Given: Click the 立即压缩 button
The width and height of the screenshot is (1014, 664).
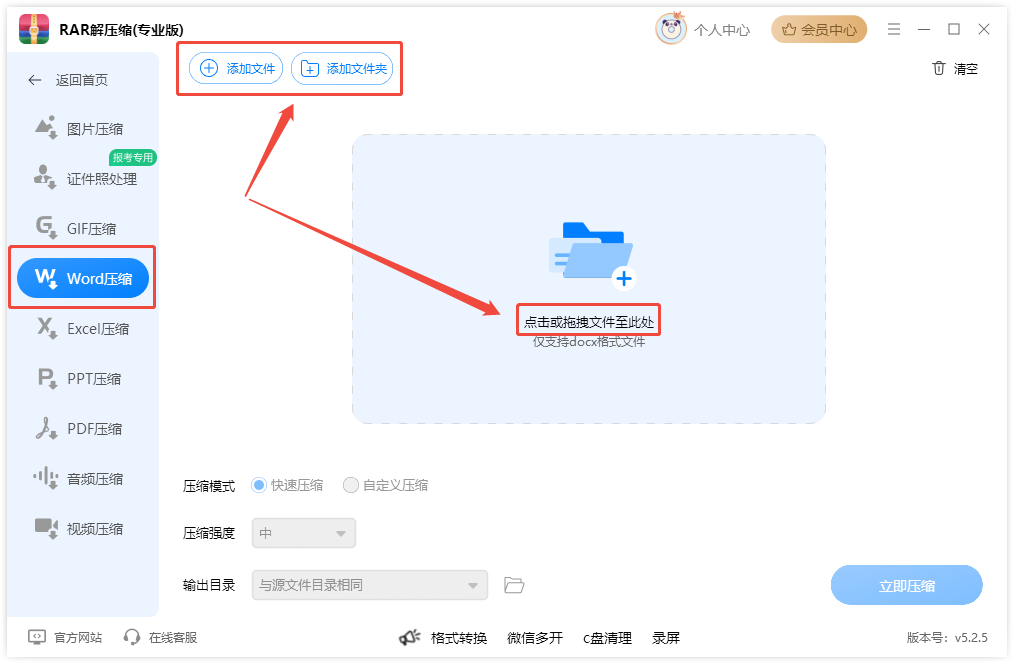Looking at the screenshot, I should click(907, 585).
